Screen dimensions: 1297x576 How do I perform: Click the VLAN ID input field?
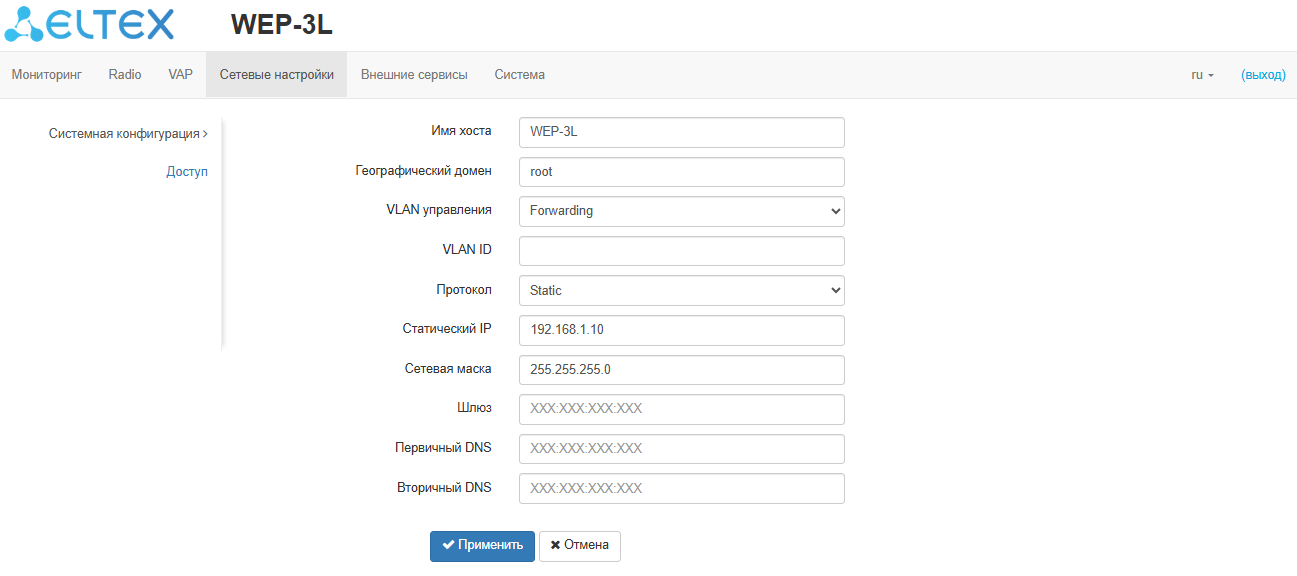[681, 251]
